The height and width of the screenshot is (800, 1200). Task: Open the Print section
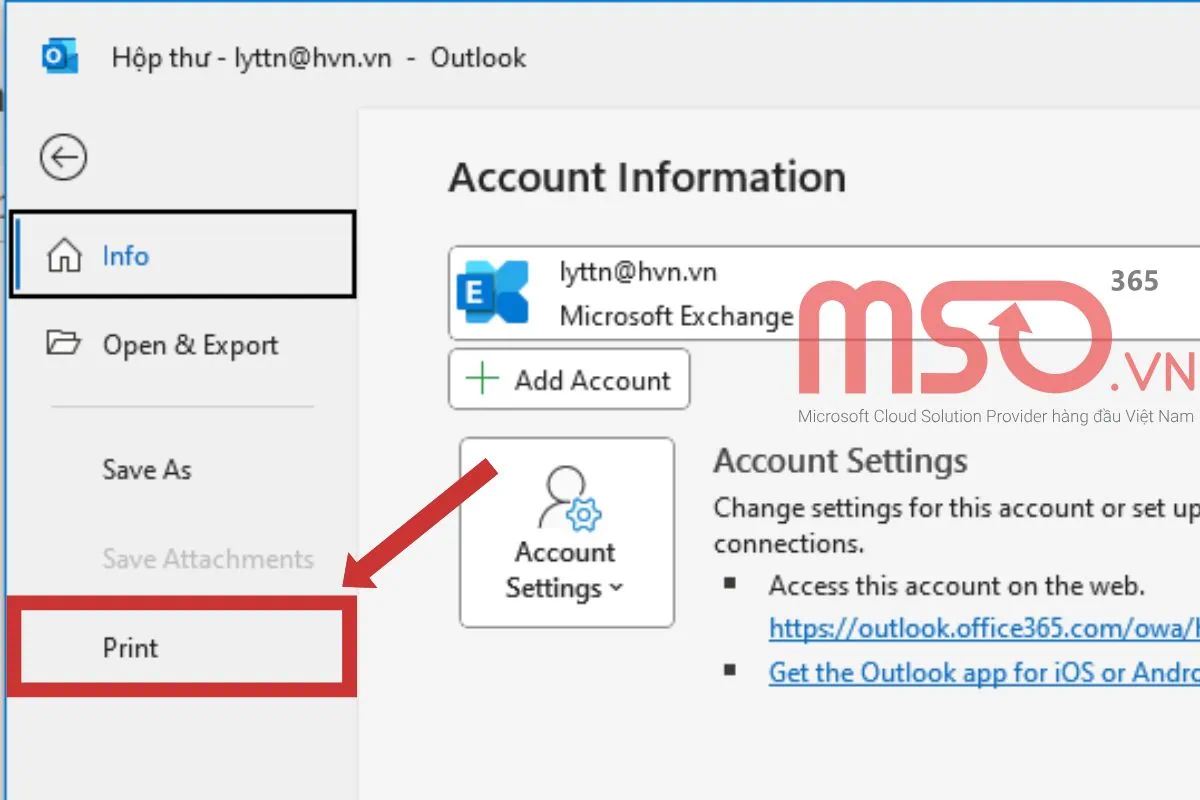click(129, 648)
